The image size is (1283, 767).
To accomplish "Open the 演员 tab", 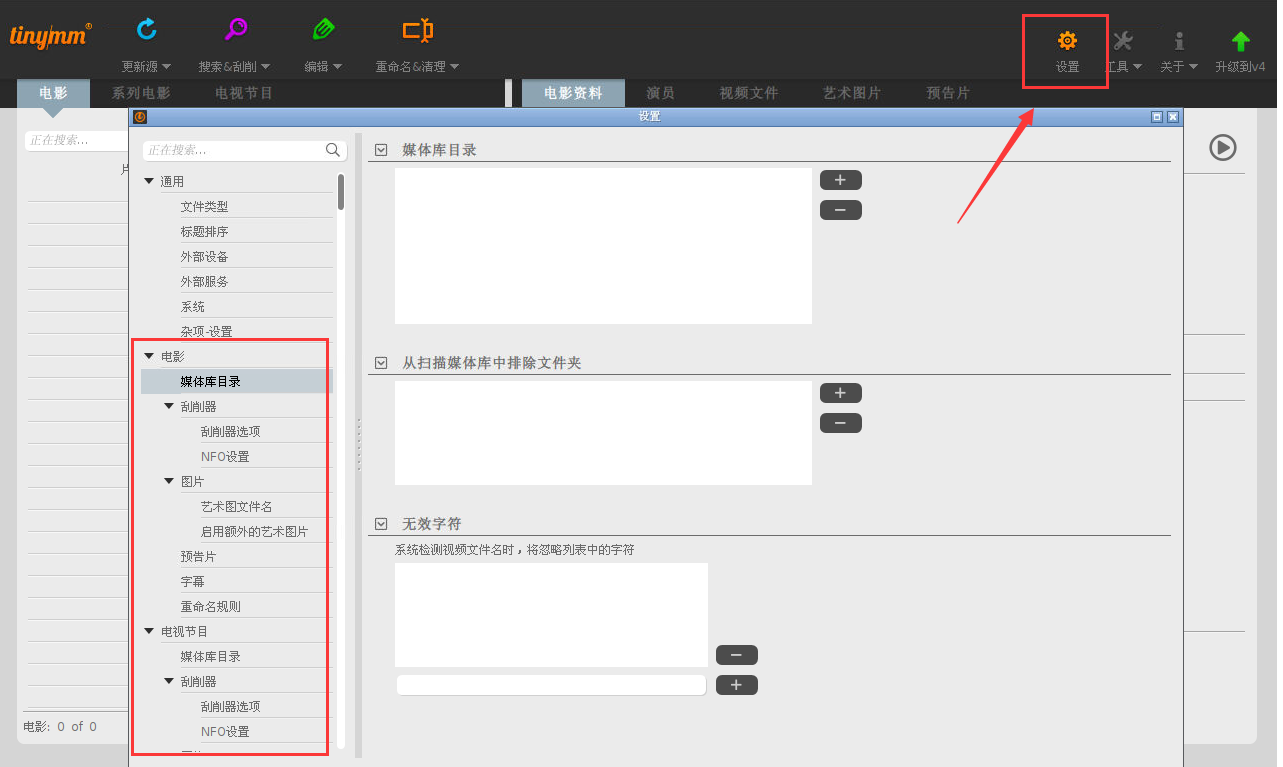I will (660, 93).
